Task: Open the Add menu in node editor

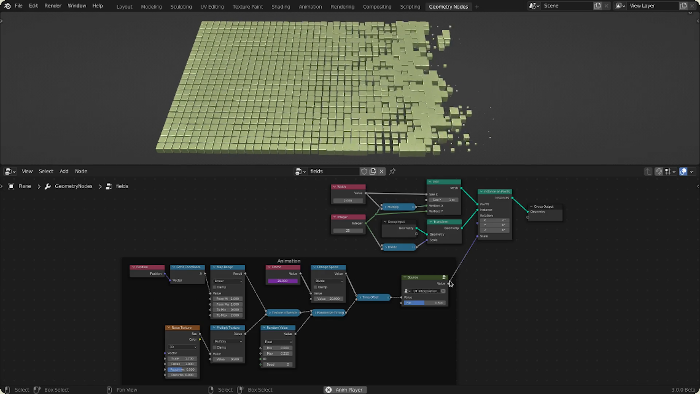Action: 64,171
